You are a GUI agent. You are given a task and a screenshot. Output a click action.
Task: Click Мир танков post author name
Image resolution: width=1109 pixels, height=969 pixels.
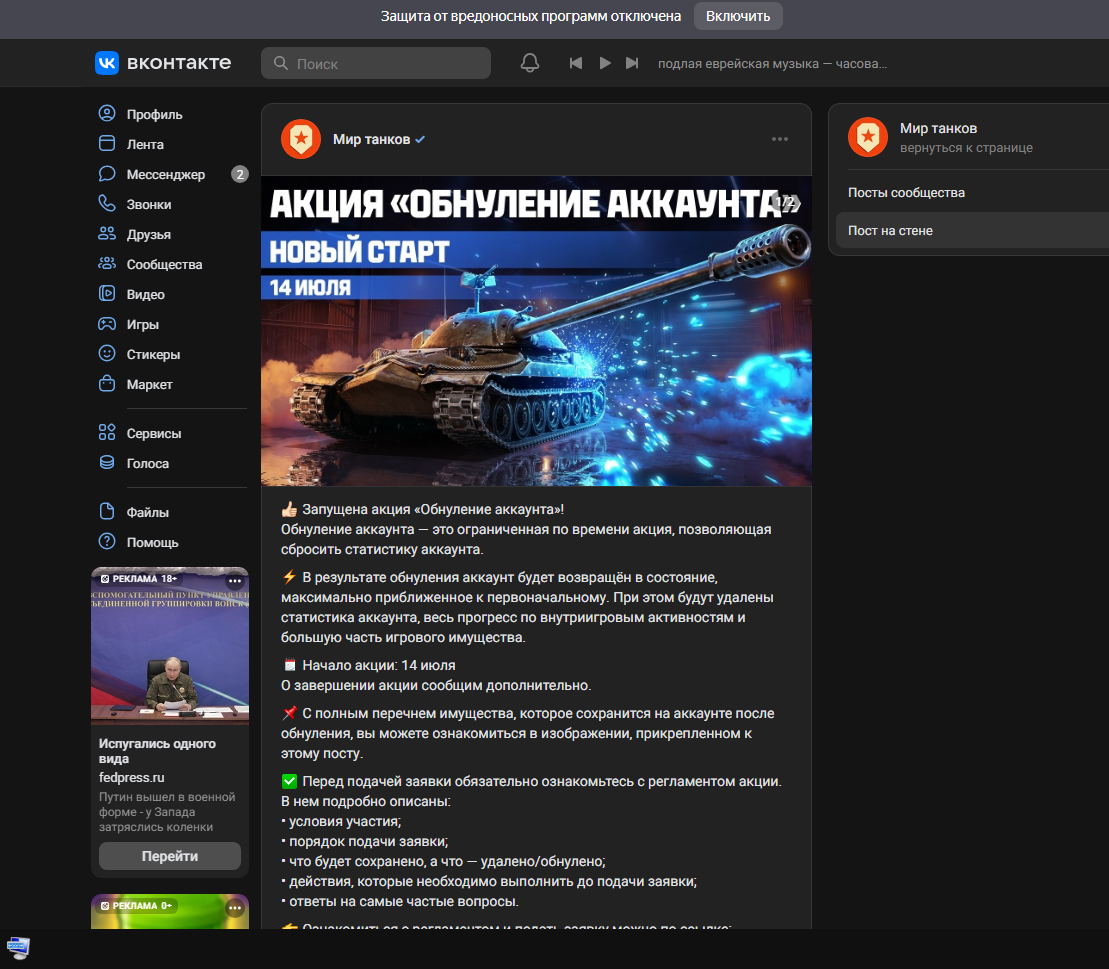pyautogui.click(x=371, y=139)
